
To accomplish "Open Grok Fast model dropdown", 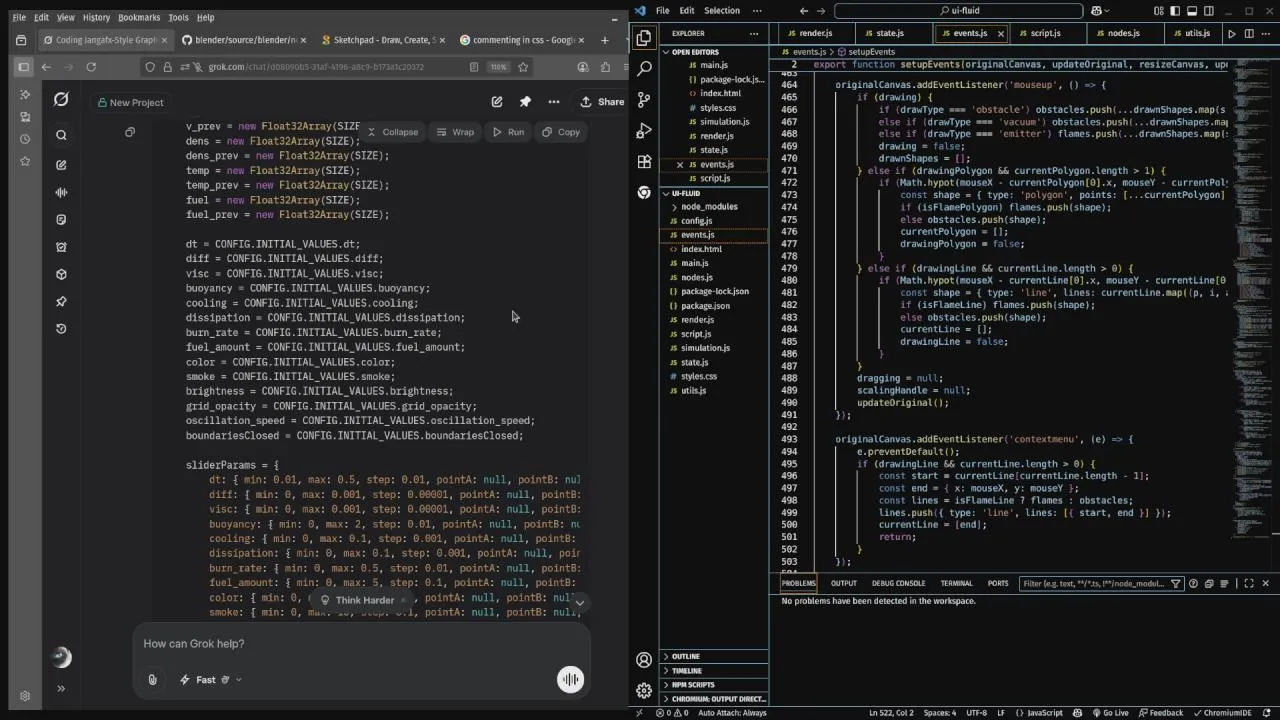I will (x=210, y=679).
